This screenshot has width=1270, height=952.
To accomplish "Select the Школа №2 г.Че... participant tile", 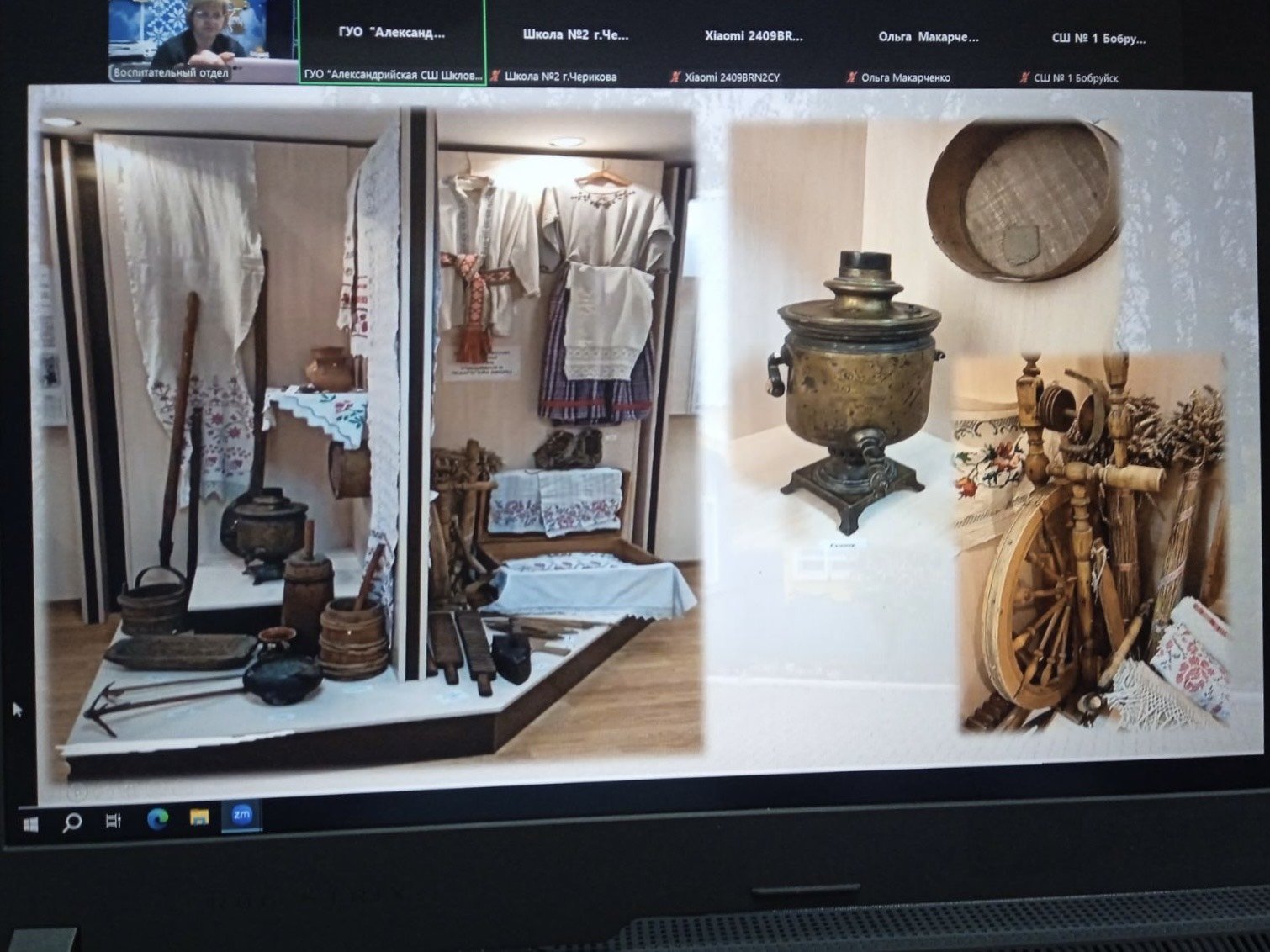I will coord(575,40).
